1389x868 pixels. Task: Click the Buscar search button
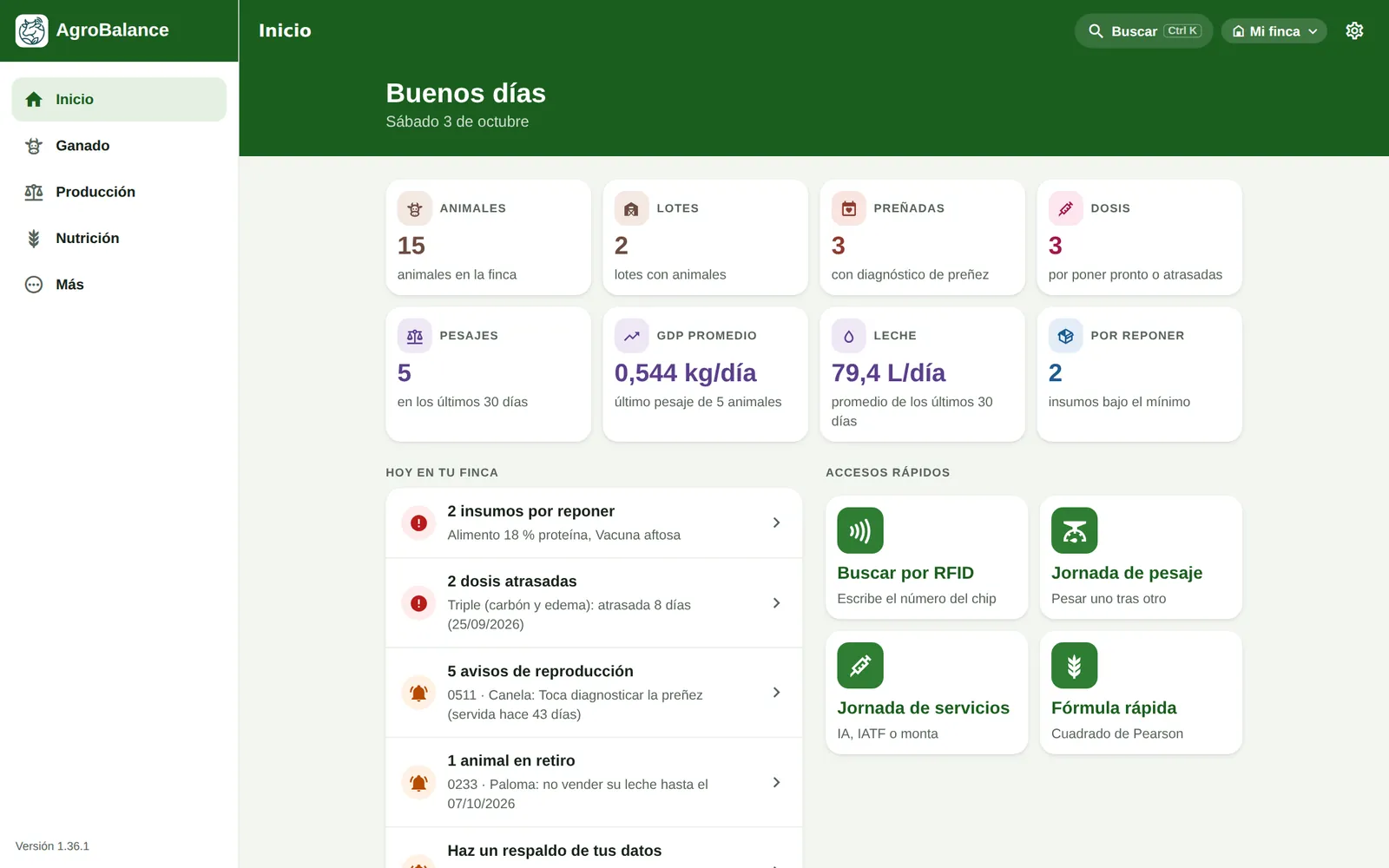pos(1143,31)
